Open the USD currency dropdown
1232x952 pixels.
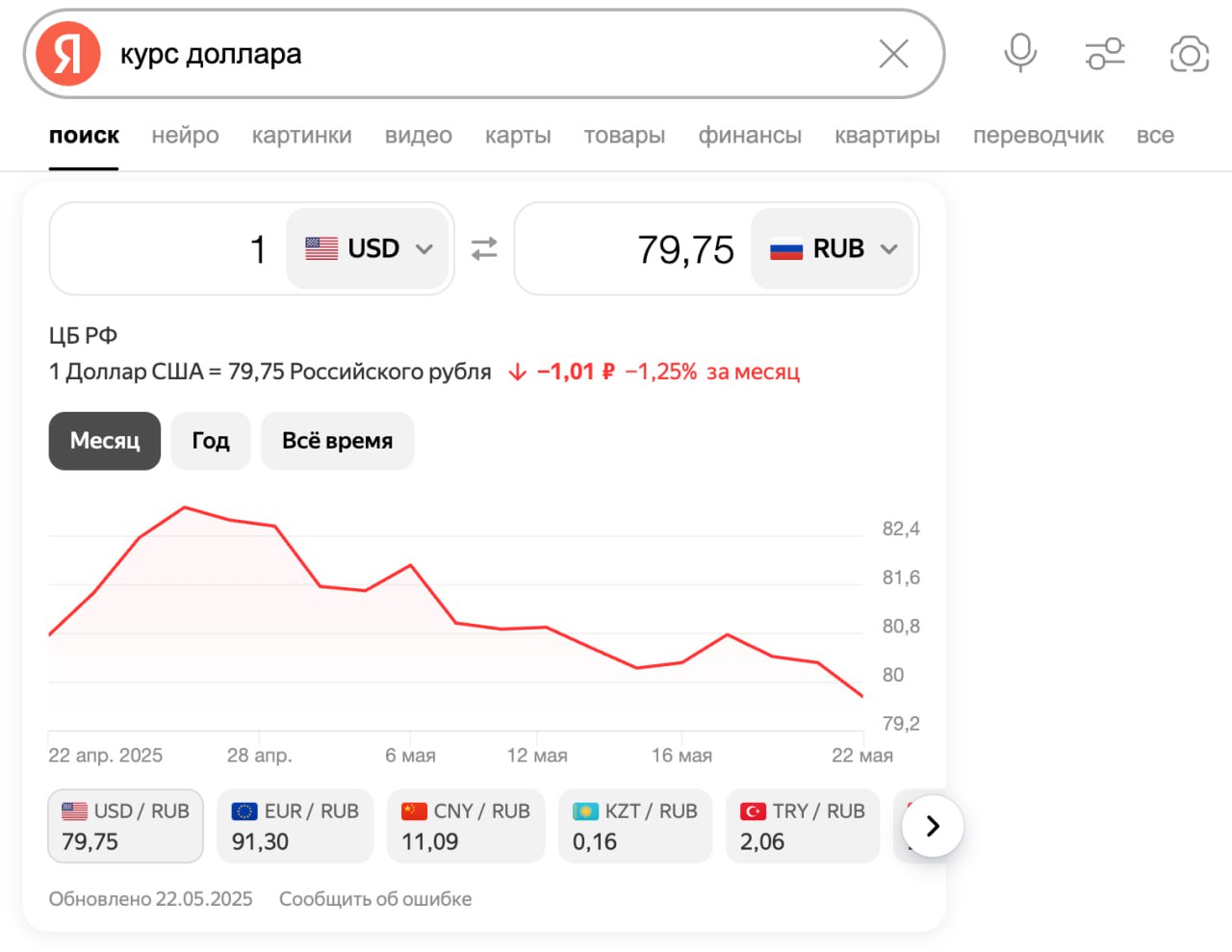point(369,248)
